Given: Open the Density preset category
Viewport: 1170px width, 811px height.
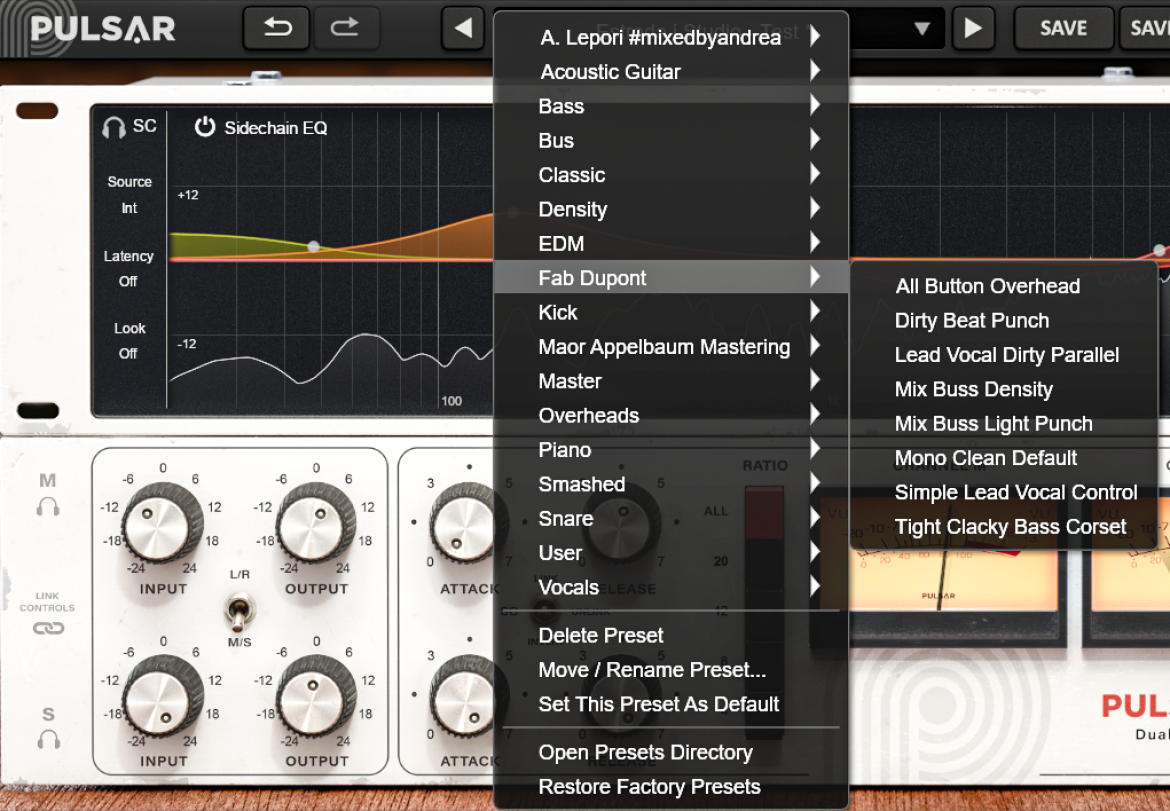Looking at the screenshot, I should click(x=671, y=209).
